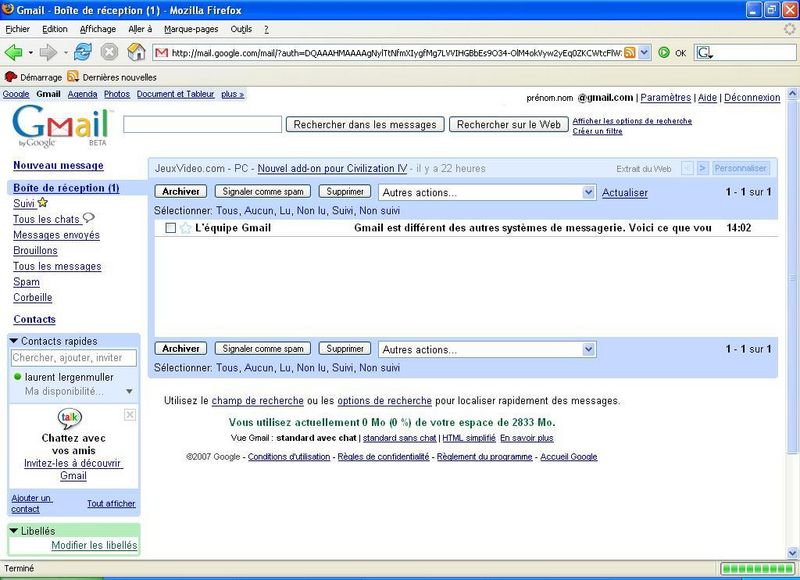The width and height of the screenshot is (800, 580).
Task: Star the L'équipe Gmail message
Action: point(185,228)
